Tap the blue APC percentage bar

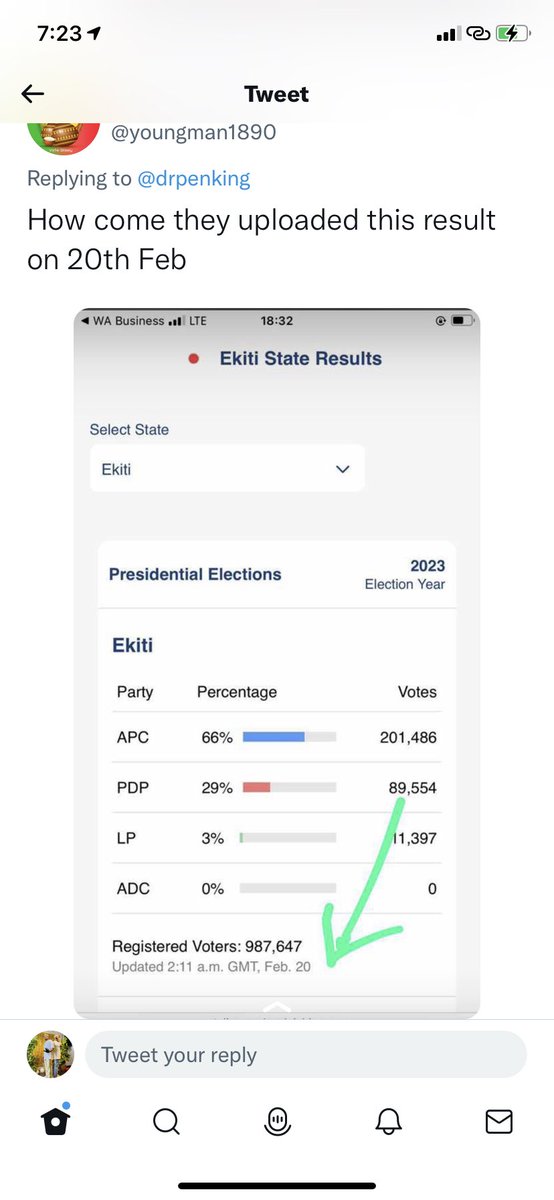274,737
